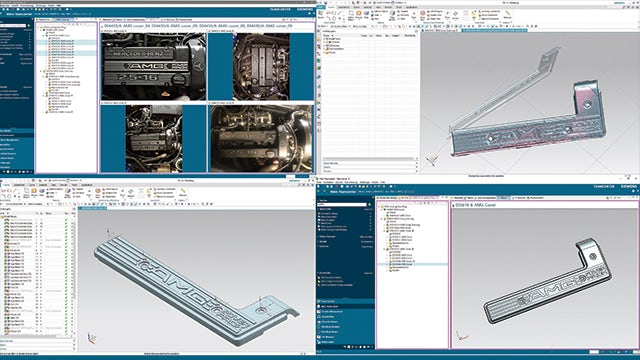
Task: Switch to the Home ribbon tab in the lower-left NX window
Action: 6,185
